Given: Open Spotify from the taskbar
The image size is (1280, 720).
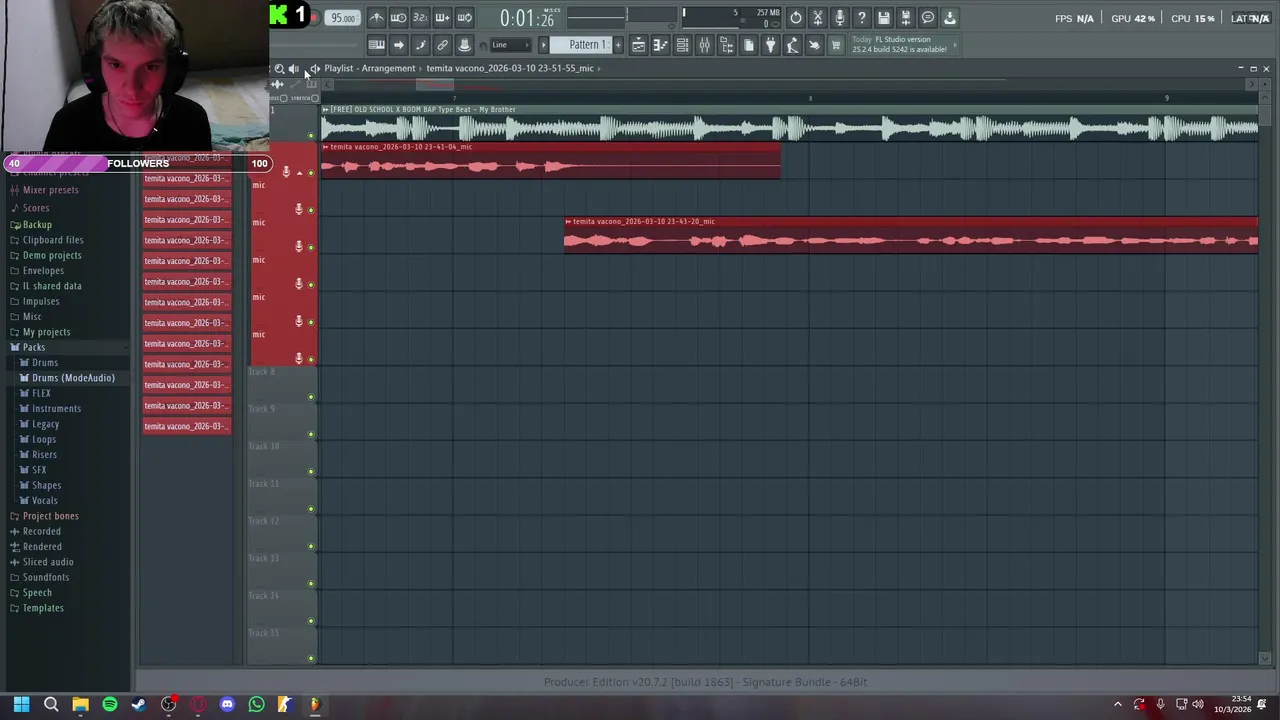Looking at the screenshot, I should [x=110, y=704].
